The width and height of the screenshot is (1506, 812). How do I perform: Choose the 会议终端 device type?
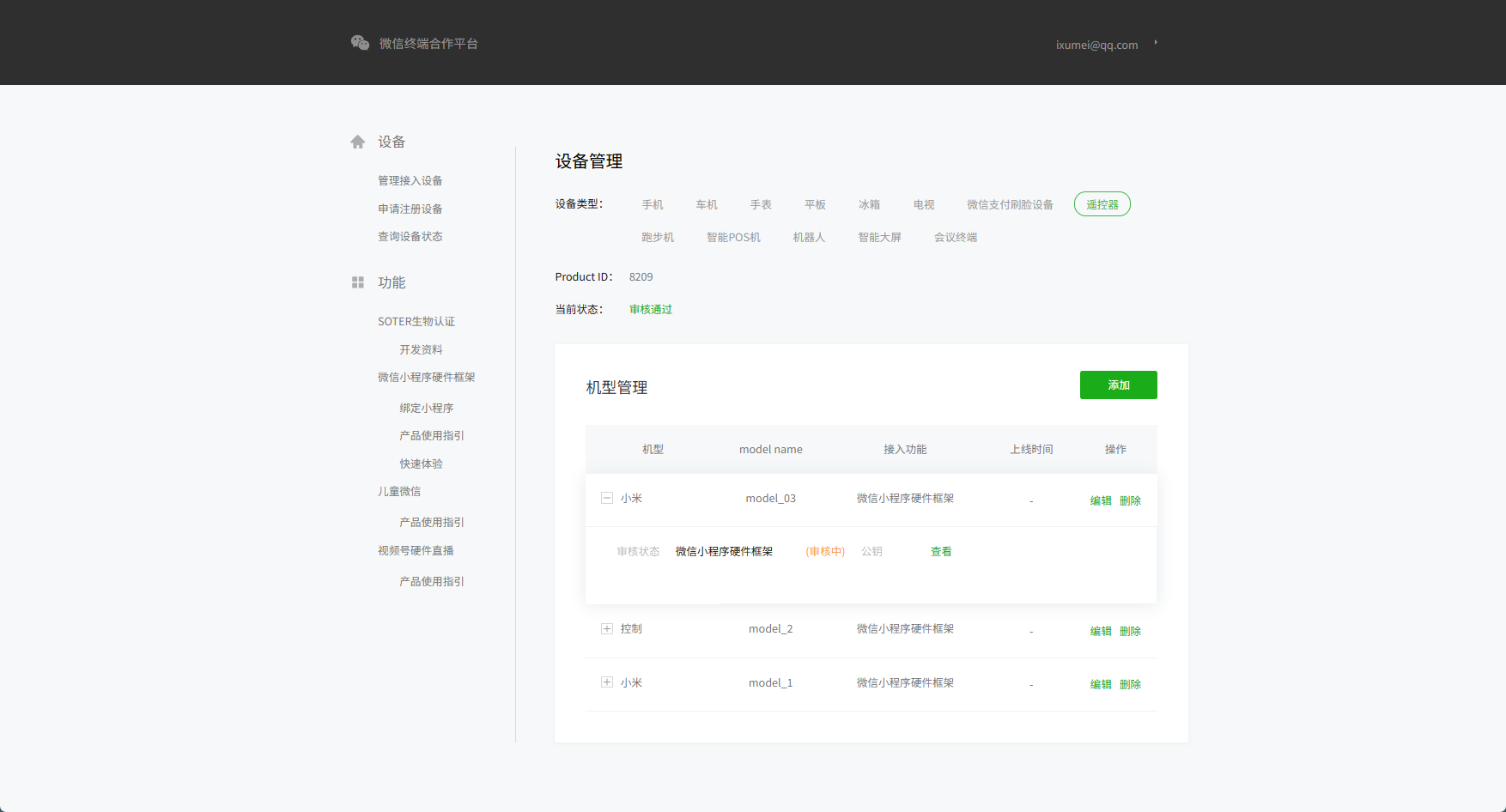click(956, 237)
